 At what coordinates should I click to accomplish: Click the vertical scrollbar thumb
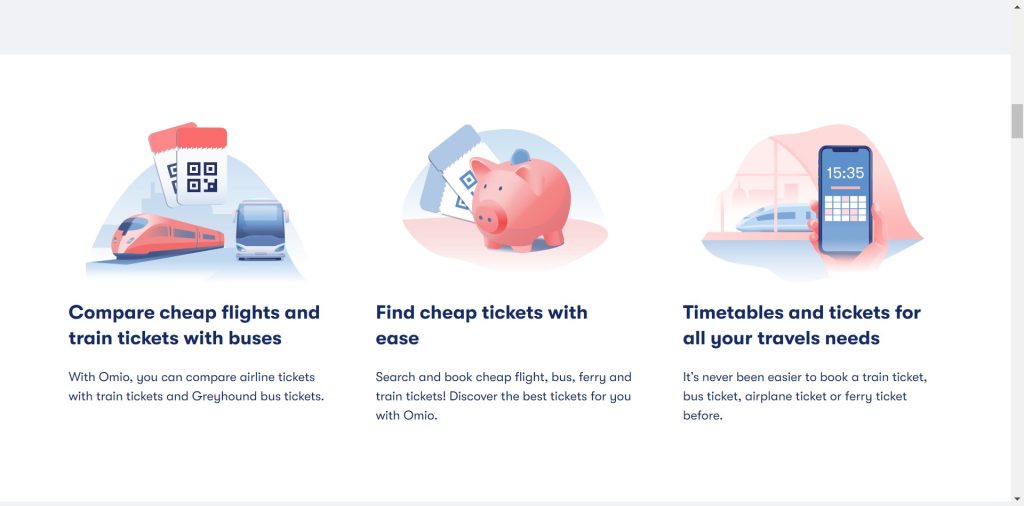tap(1017, 121)
